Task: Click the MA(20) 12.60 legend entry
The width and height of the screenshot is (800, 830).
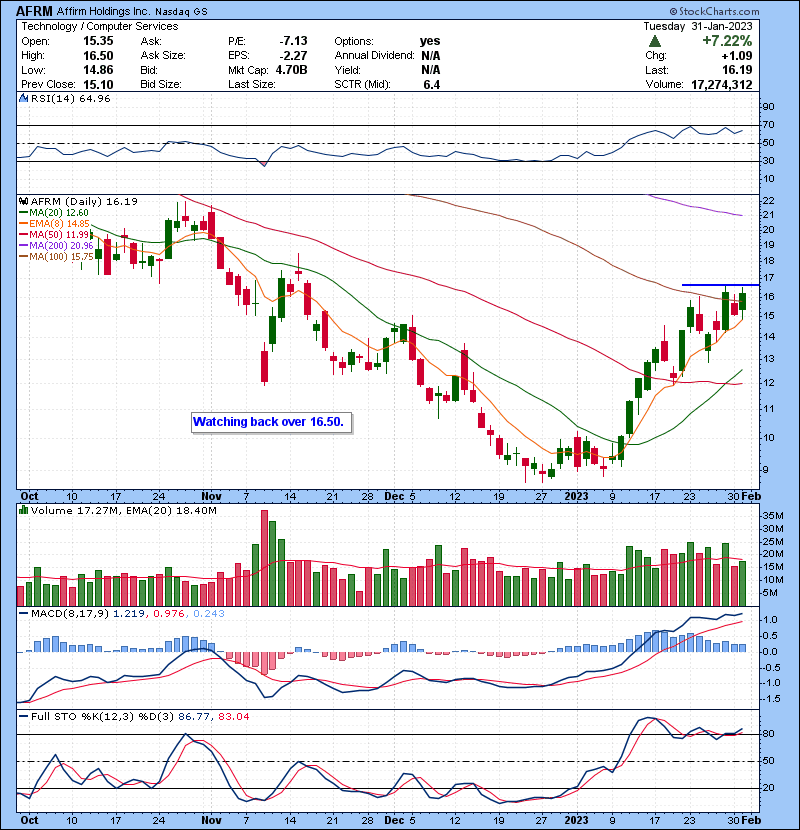Action: [54, 212]
